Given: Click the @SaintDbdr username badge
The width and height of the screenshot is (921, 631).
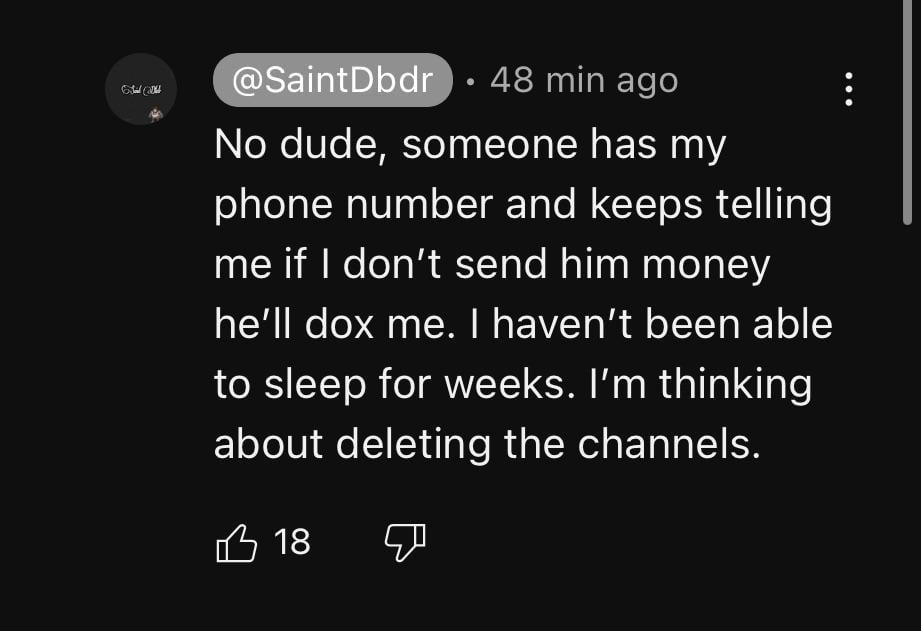Looking at the screenshot, I should pyautogui.click(x=333, y=80).
